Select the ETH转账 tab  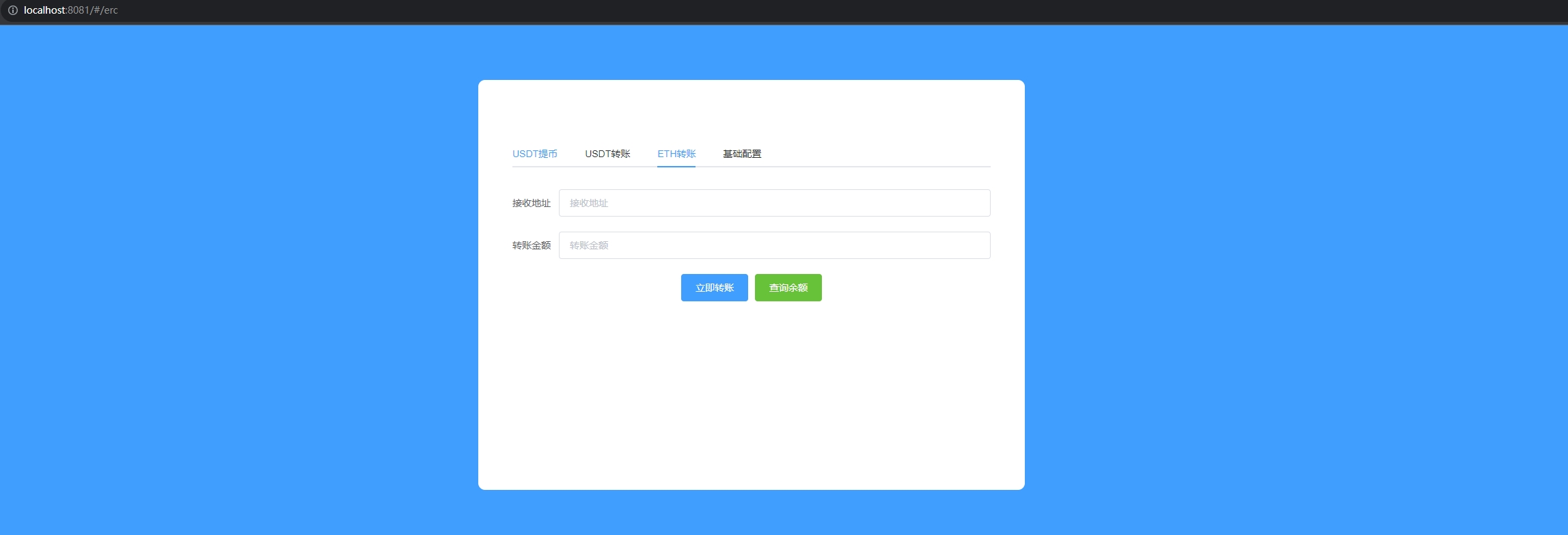[x=676, y=154]
